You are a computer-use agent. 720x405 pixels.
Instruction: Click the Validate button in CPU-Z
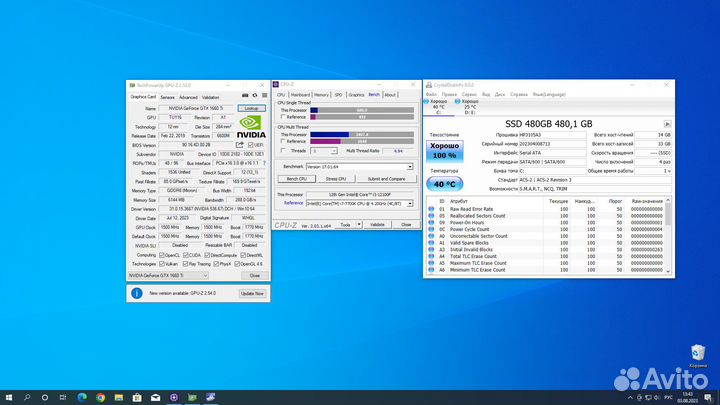click(377, 225)
